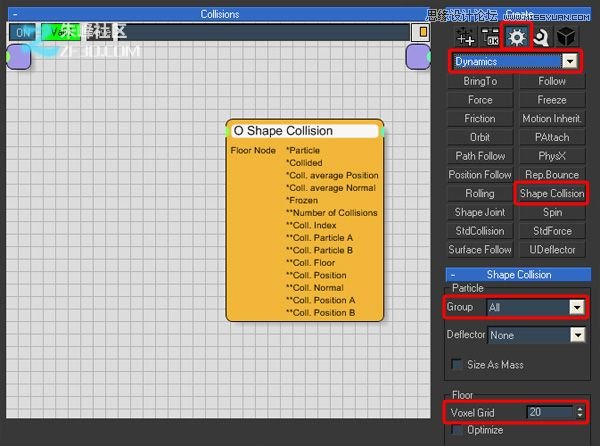The image size is (600, 446).
Task: Click the Rep.Bounce button
Action: click(552, 175)
